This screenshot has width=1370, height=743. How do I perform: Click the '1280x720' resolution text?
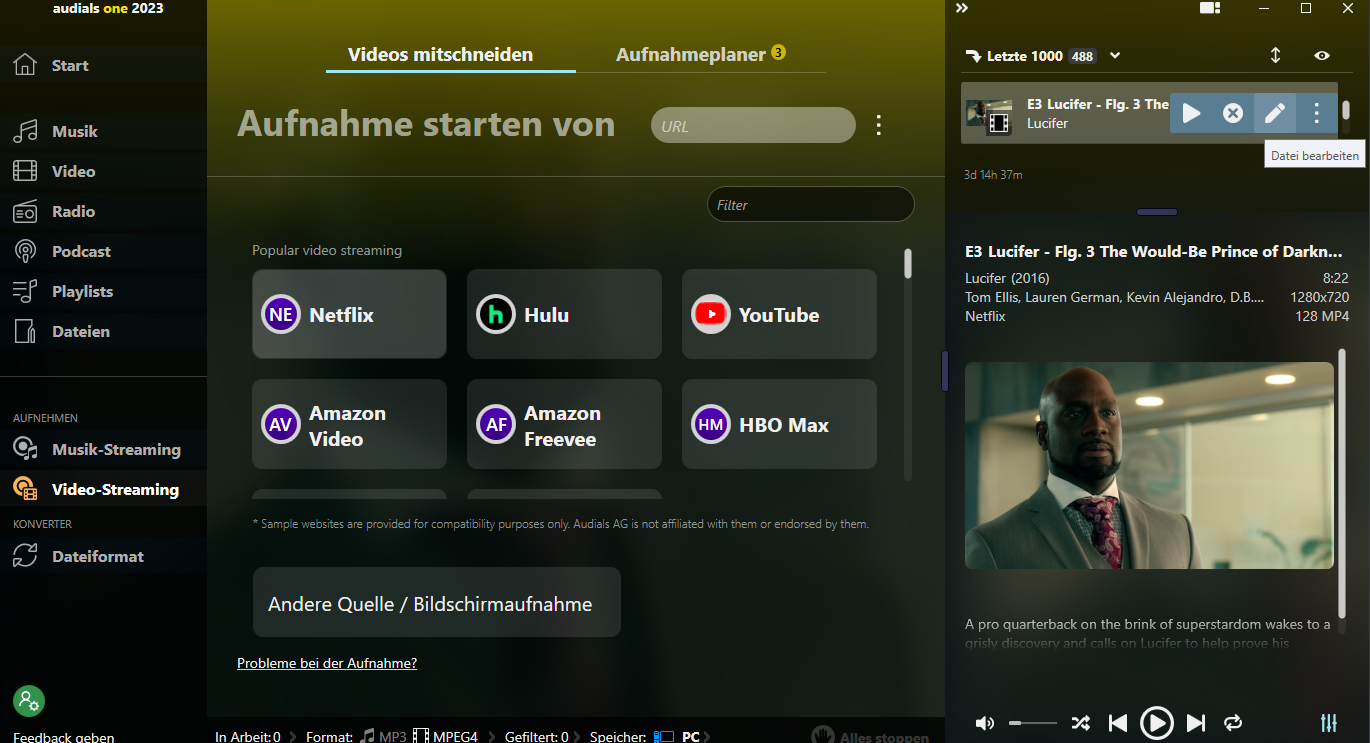1319,297
